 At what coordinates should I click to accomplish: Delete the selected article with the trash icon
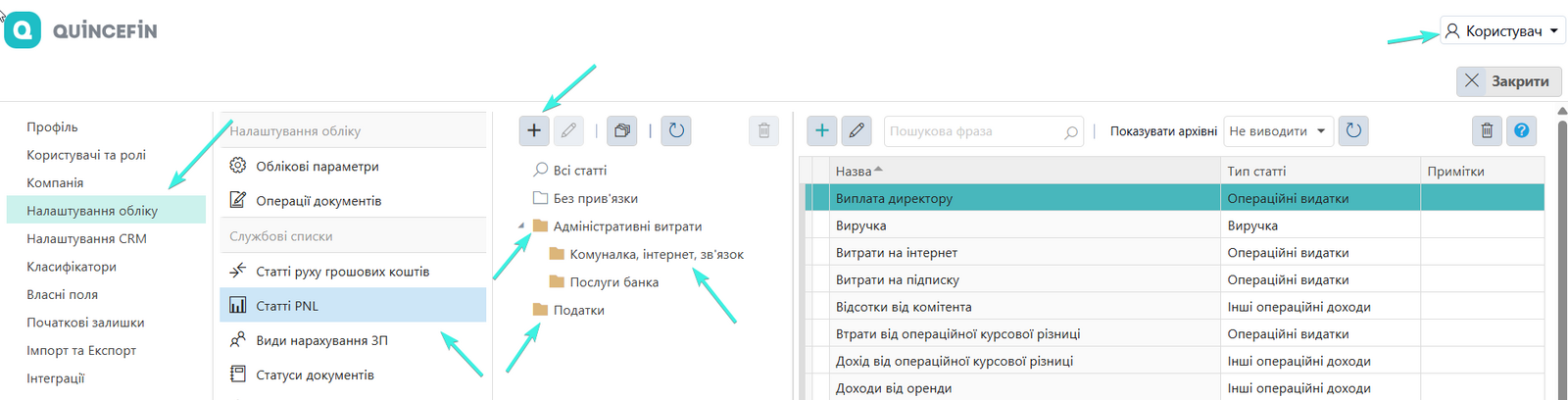coord(1487,130)
